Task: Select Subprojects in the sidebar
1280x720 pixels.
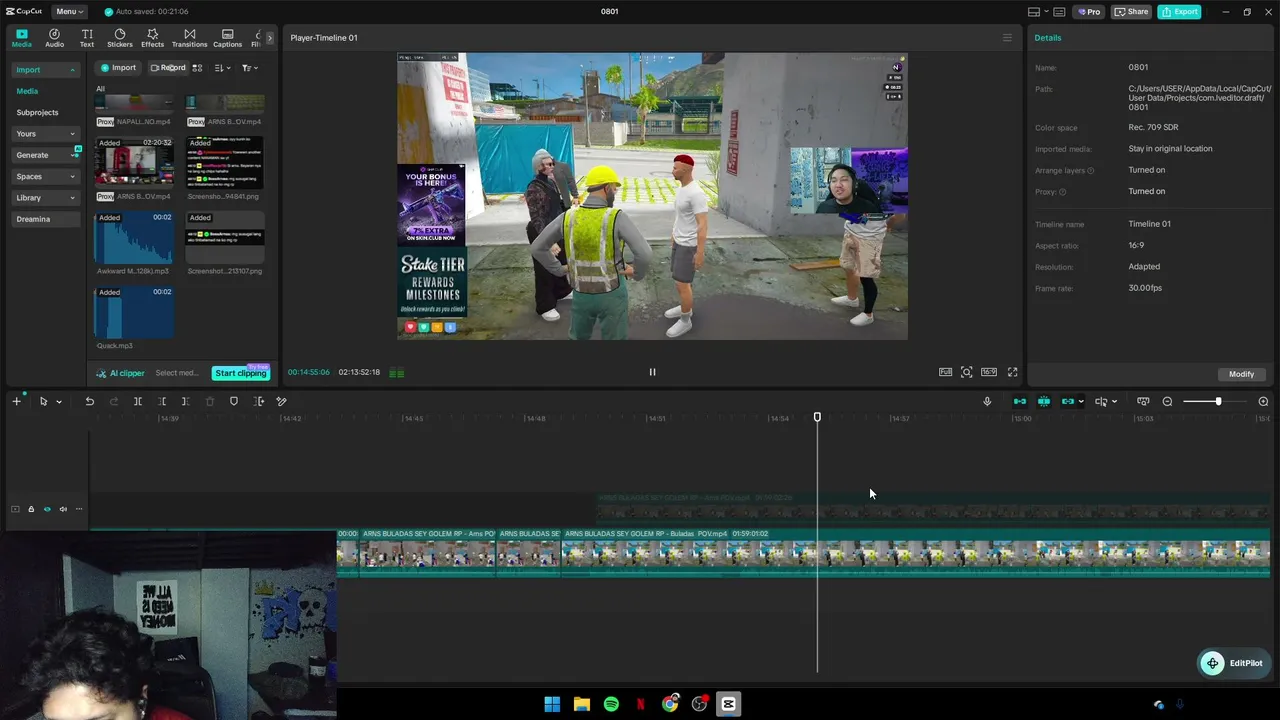Action: 37,113
